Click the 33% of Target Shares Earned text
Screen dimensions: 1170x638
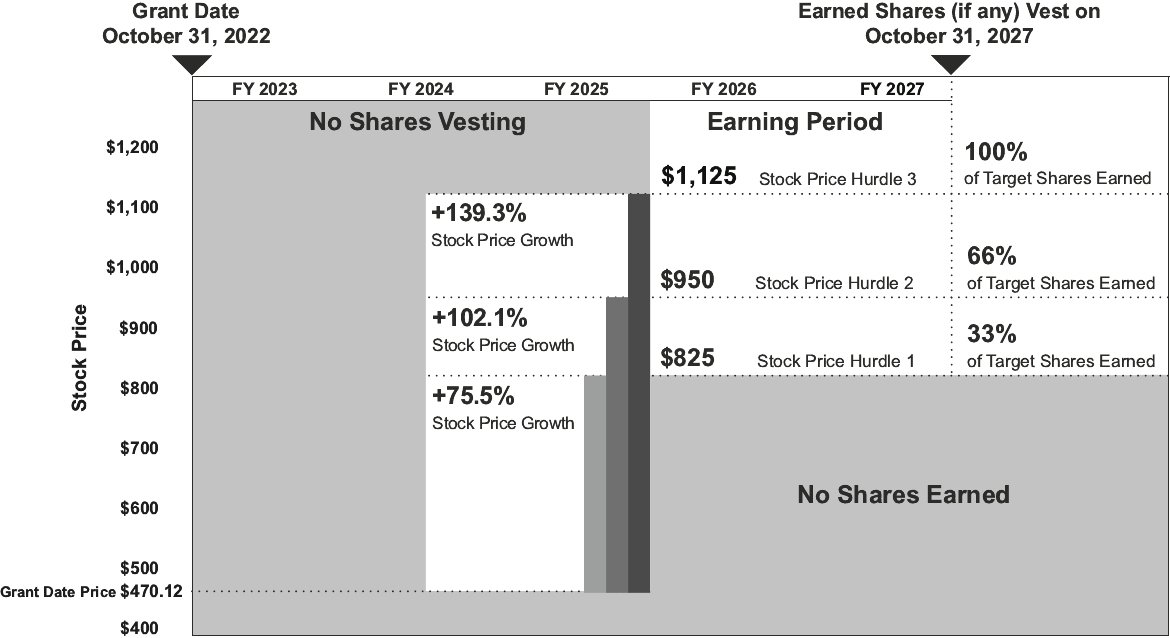[1060, 346]
